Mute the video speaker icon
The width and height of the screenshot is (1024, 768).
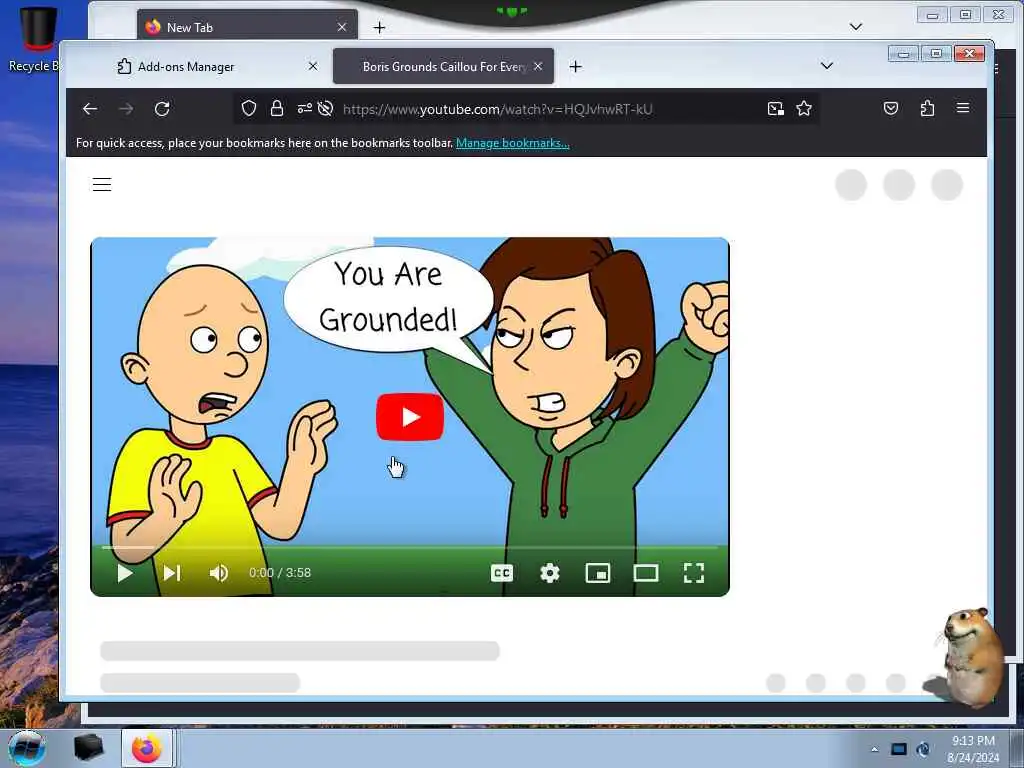(219, 573)
